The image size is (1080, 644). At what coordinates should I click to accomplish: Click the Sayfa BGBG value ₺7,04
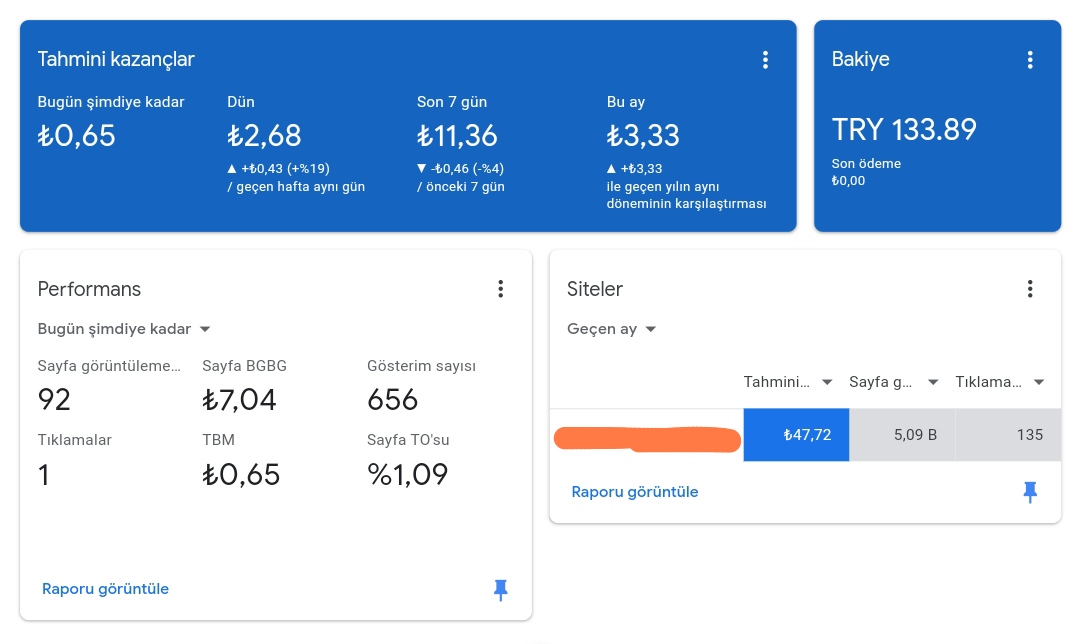(239, 399)
